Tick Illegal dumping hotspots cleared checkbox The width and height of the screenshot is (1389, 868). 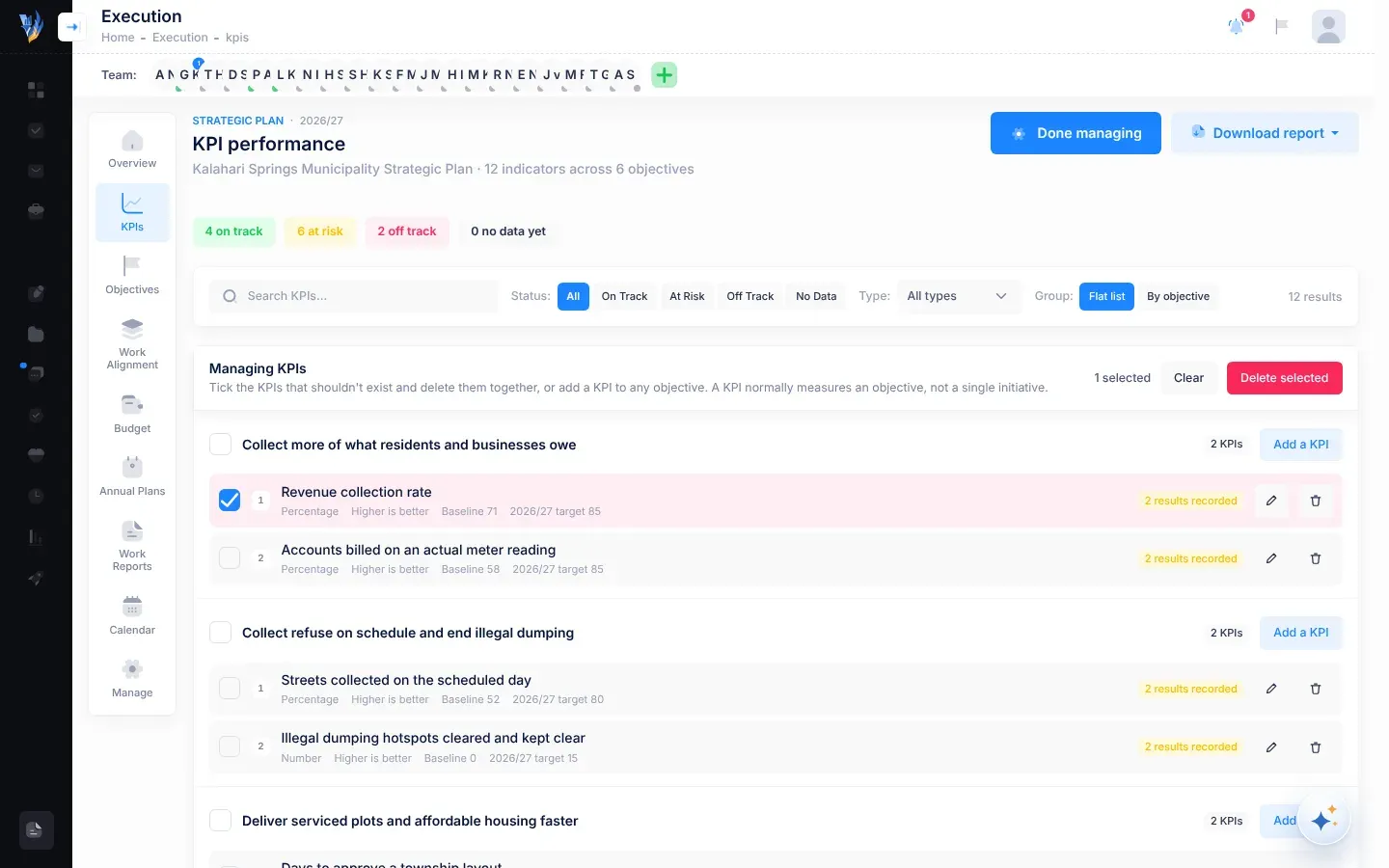[230, 746]
